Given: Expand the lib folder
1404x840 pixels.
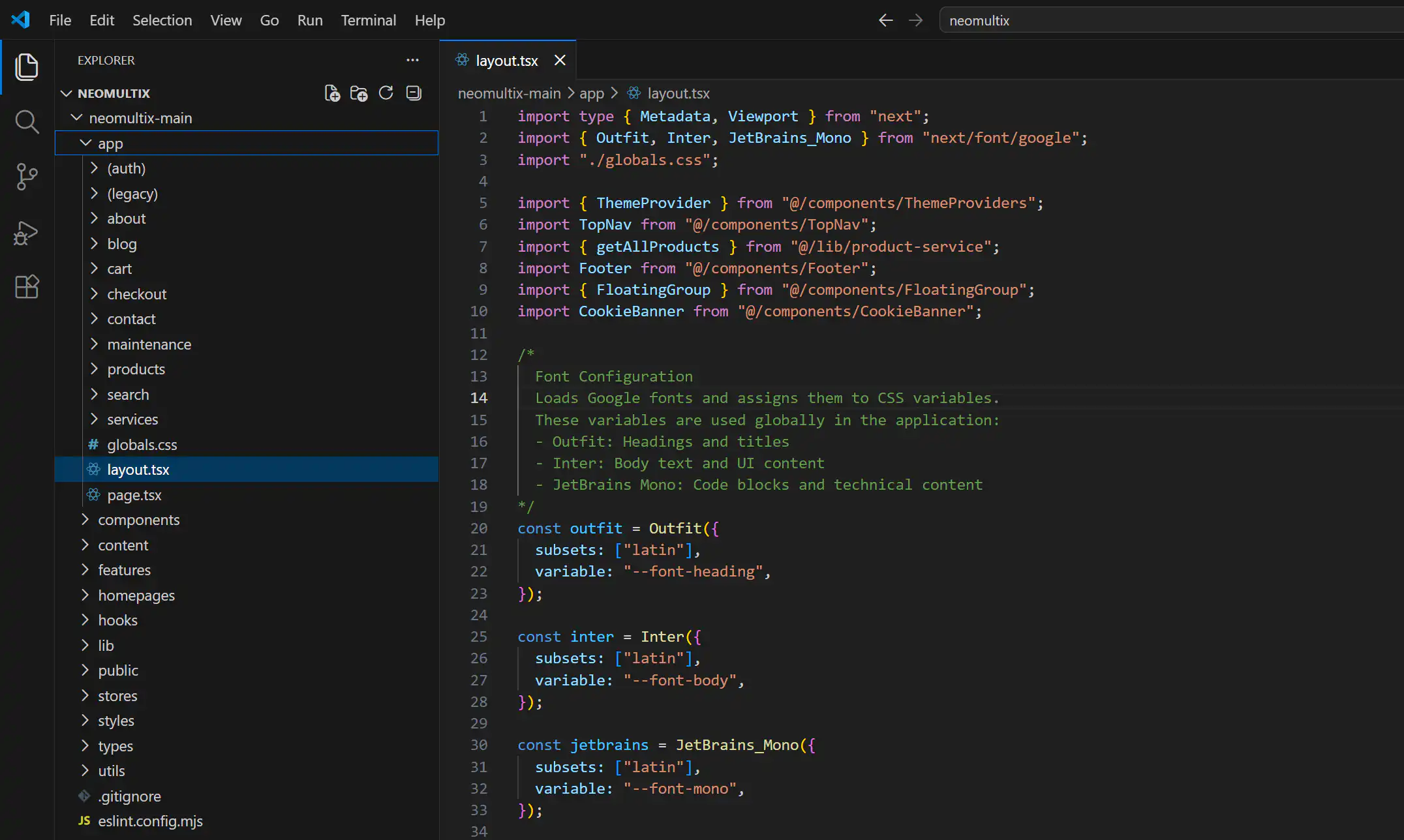Looking at the screenshot, I should pyautogui.click(x=85, y=645).
